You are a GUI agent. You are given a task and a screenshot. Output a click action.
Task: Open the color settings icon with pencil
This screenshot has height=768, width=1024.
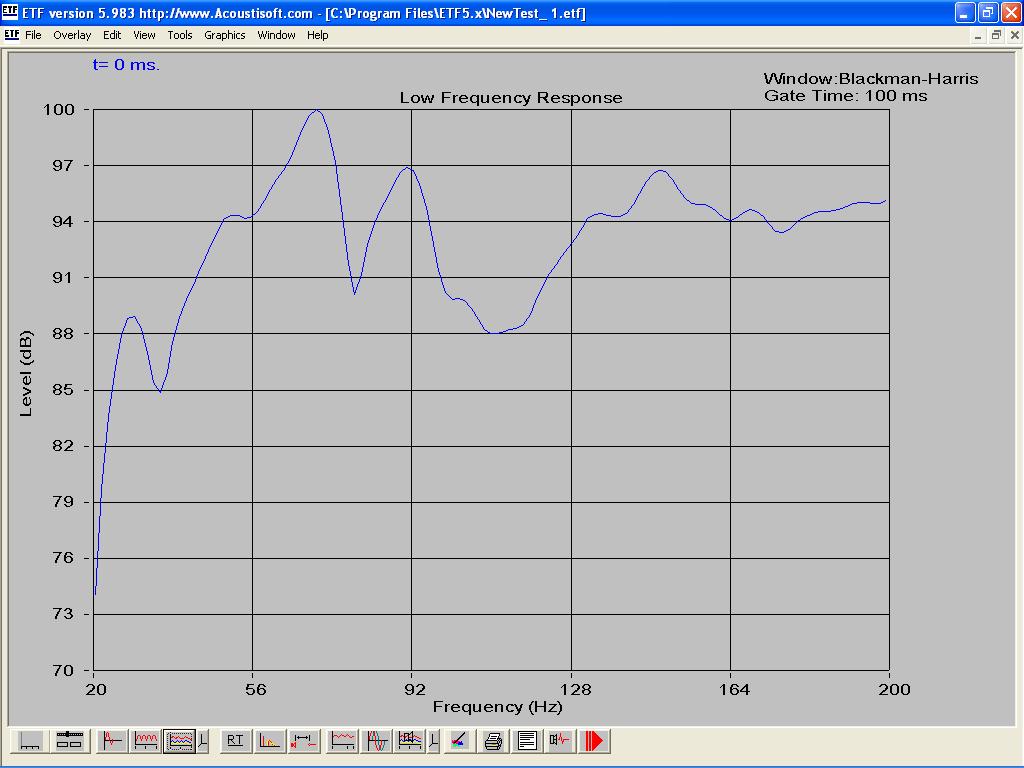pos(458,741)
